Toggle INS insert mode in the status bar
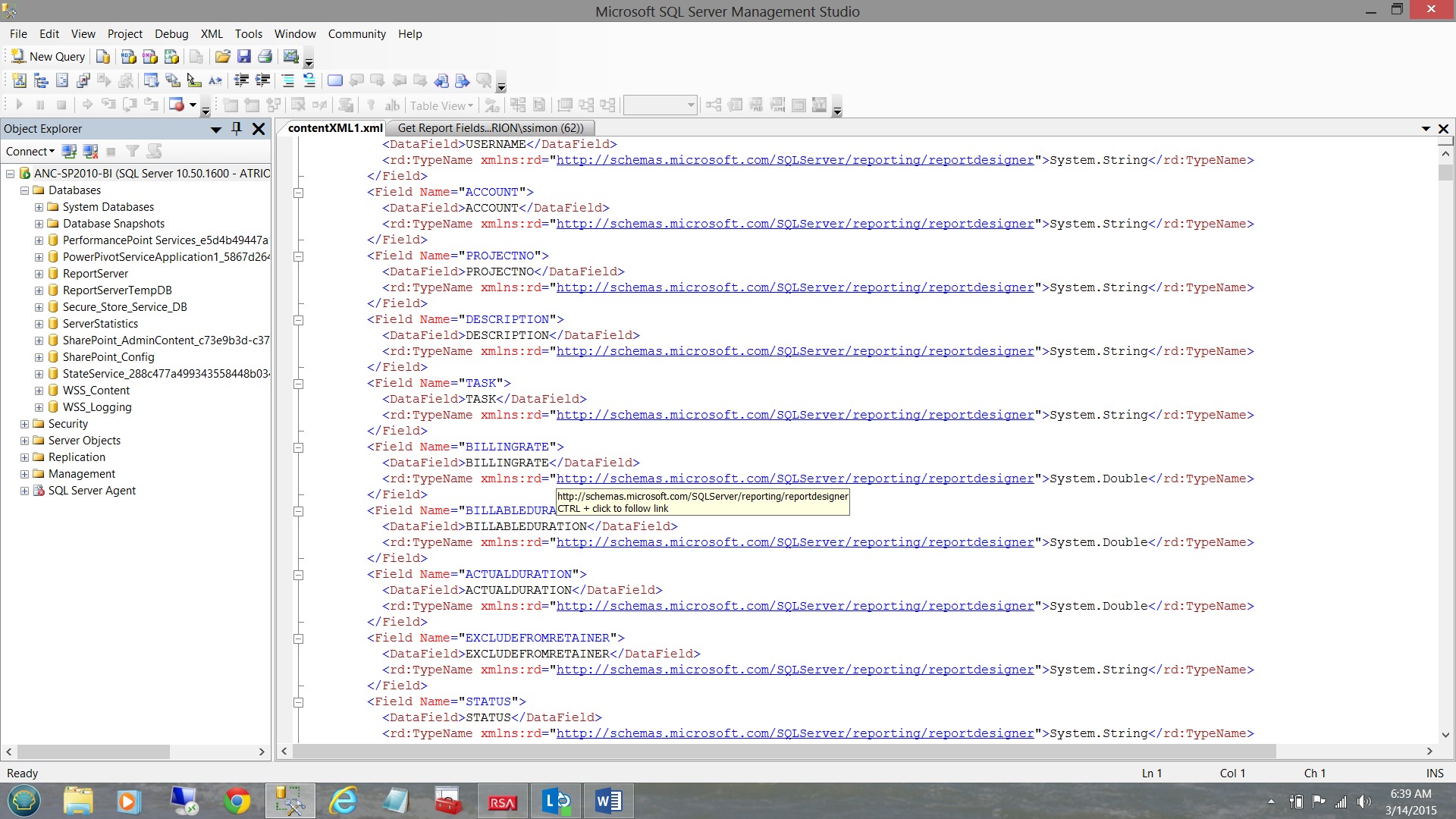The width and height of the screenshot is (1456, 819). pyautogui.click(x=1436, y=773)
